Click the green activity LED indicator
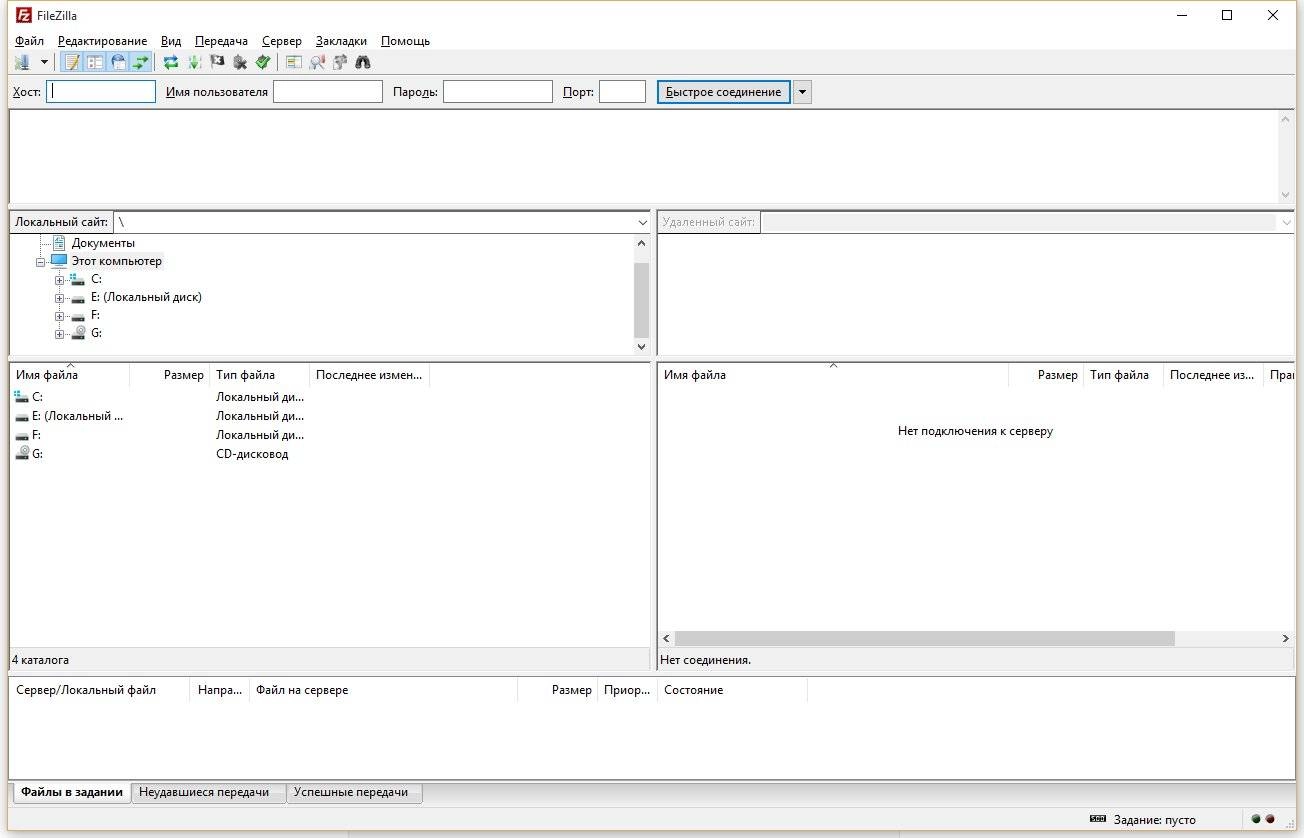Screen dimensions: 1304x838 [x=1255, y=819]
